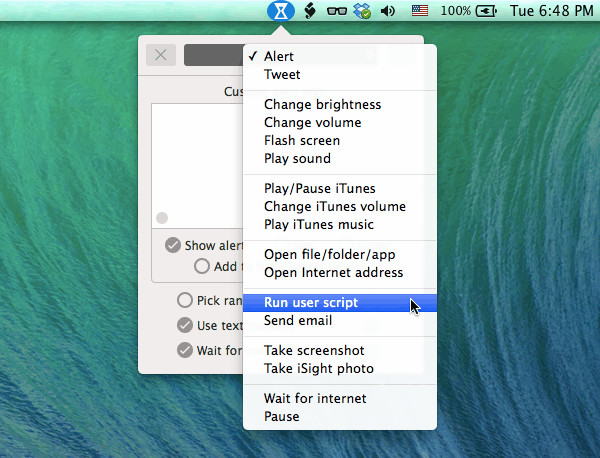600x458 pixels.
Task: Toggle the Add checkbox under Show alert
Action: pyautogui.click(x=202, y=266)
